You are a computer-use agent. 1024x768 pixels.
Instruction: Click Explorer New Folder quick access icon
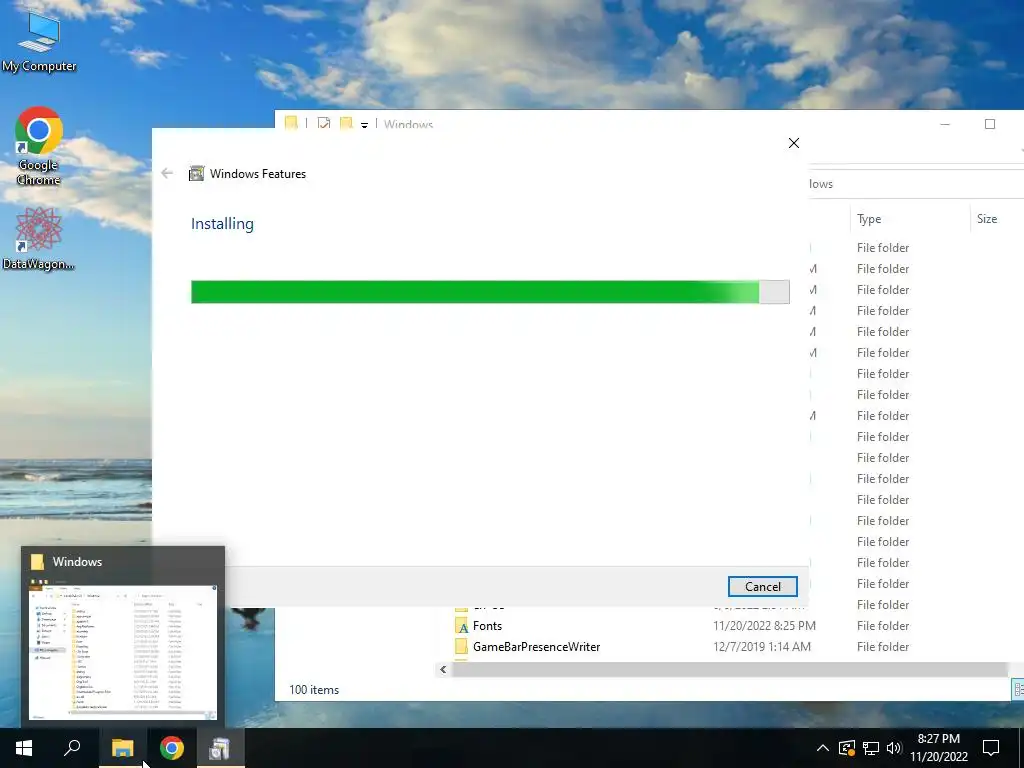pyautogui.click(x=346, y=123)
